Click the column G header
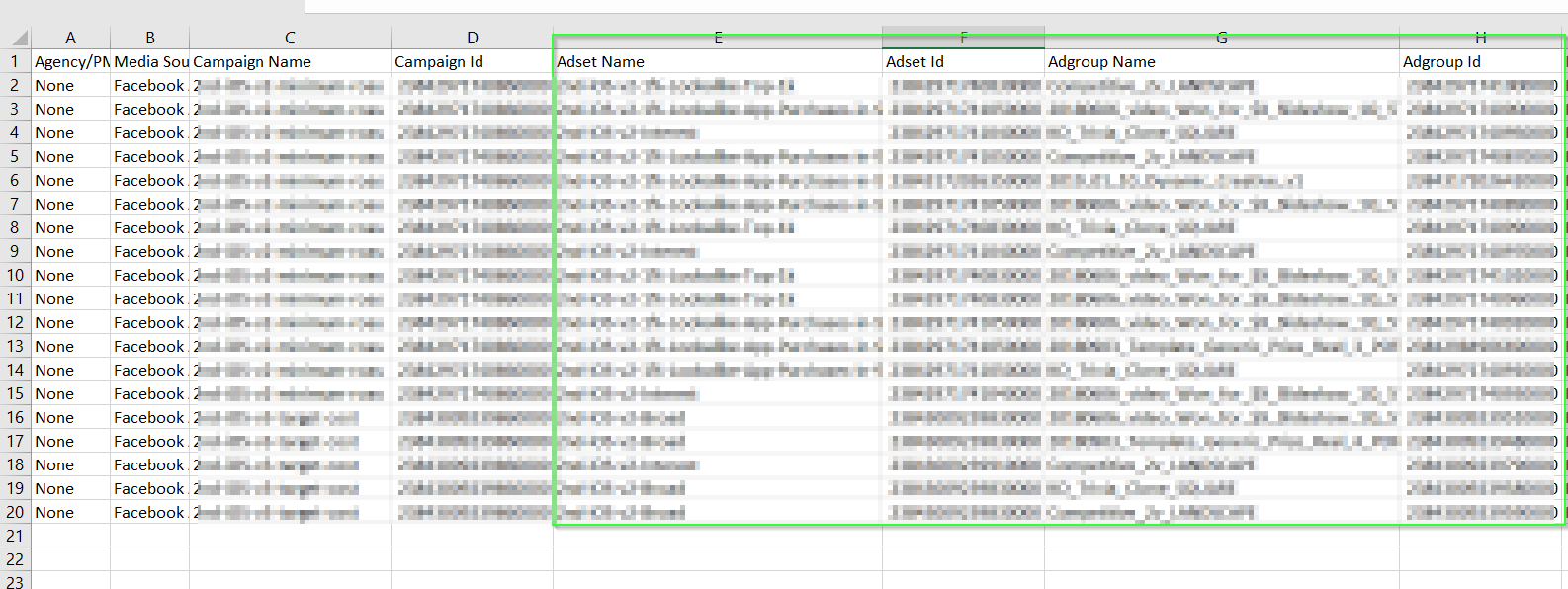The height and width of the screenshot is (589, 1568). click(1221, 38)
